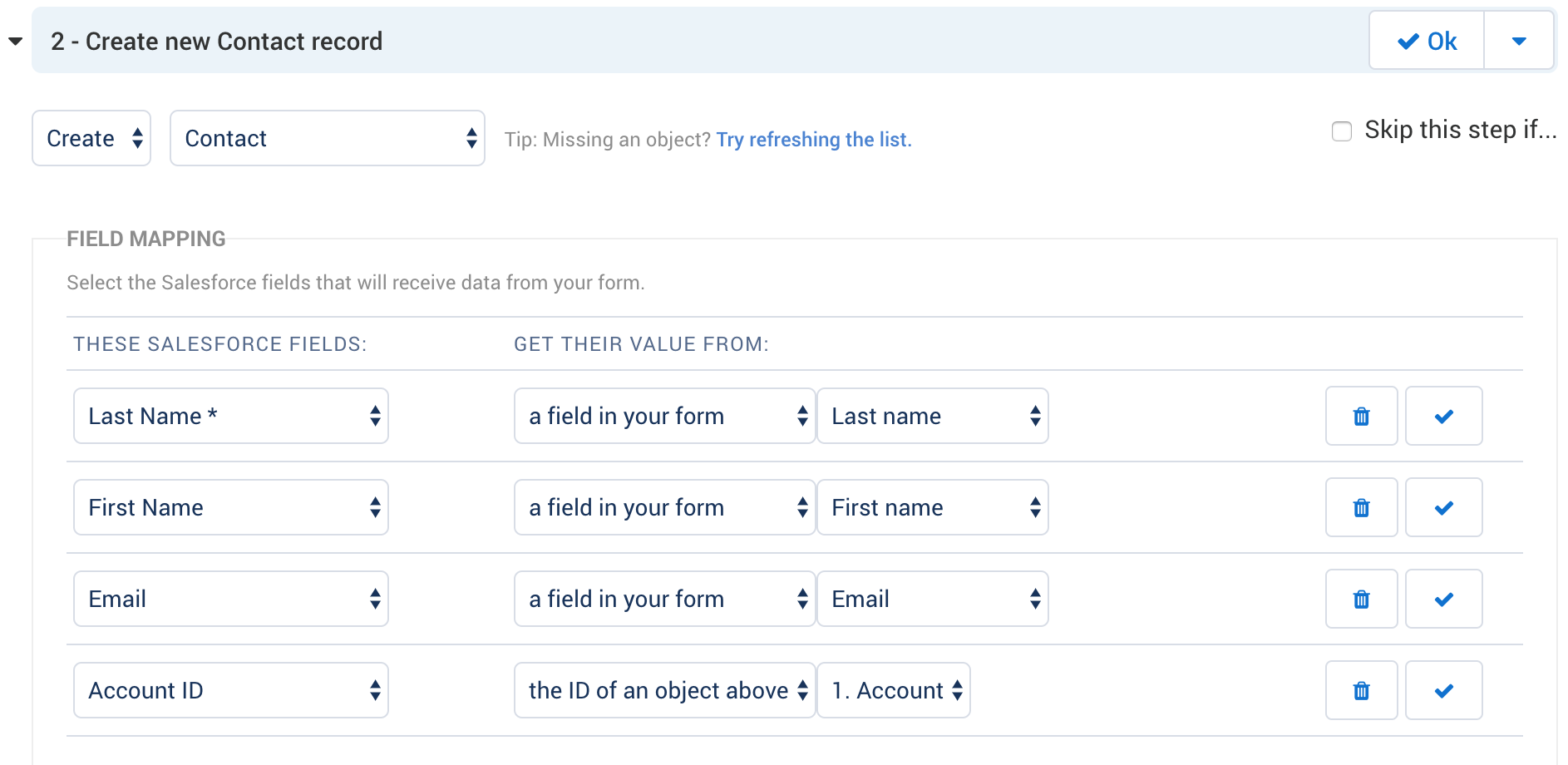Image resolution: width=1568 pixels, height=765 pixels.
Task: Delete the Last Name field mapping
Action: click(1361, 416)
